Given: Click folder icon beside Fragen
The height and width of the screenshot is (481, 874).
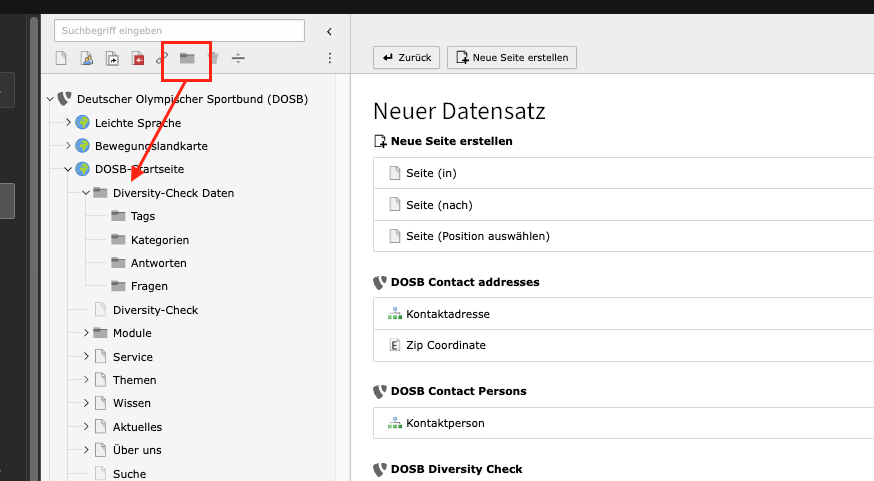Looking at the screenshot, I should [118, 286].
